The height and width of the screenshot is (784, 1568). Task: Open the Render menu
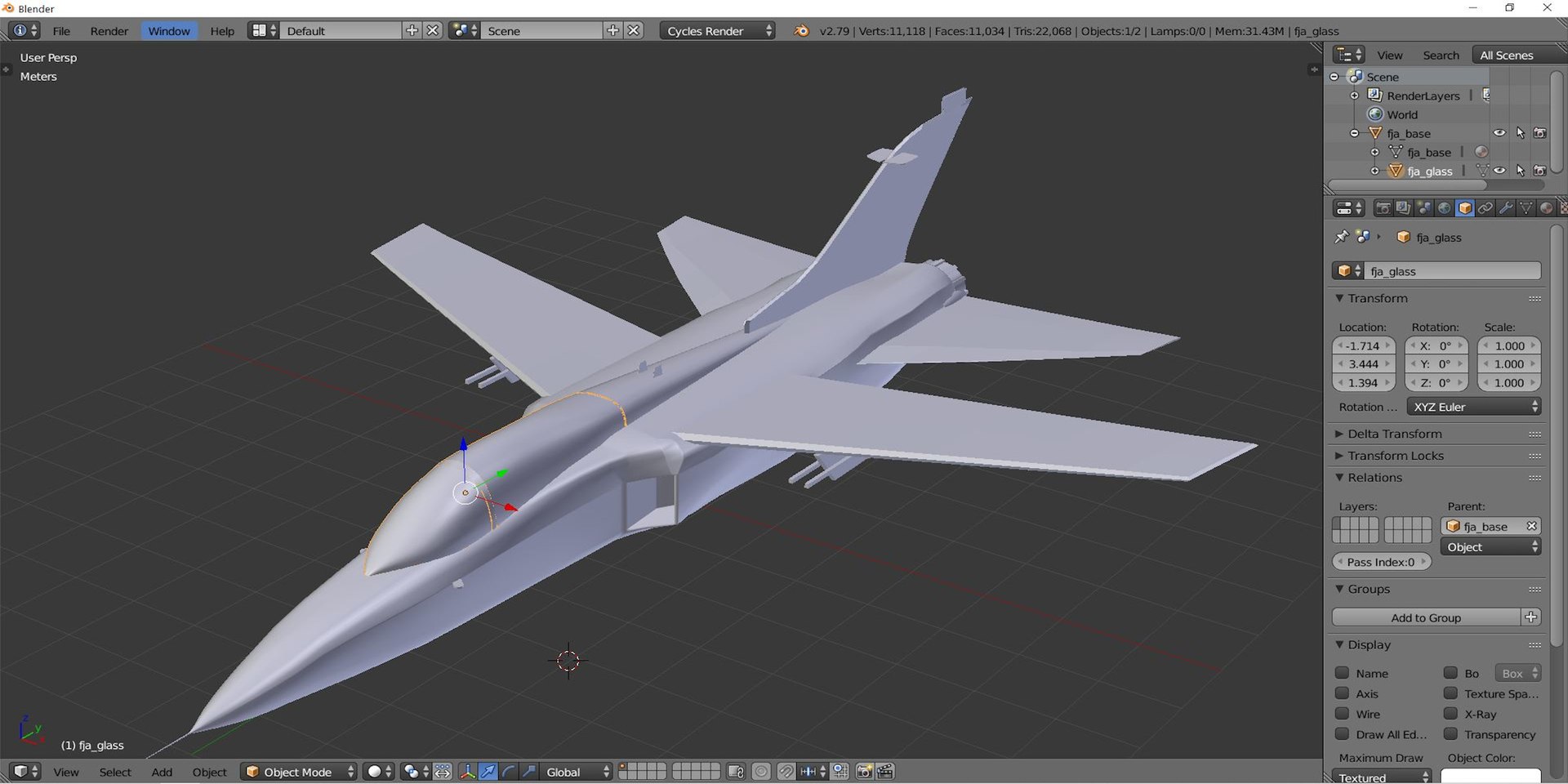[x=109, y=31]
